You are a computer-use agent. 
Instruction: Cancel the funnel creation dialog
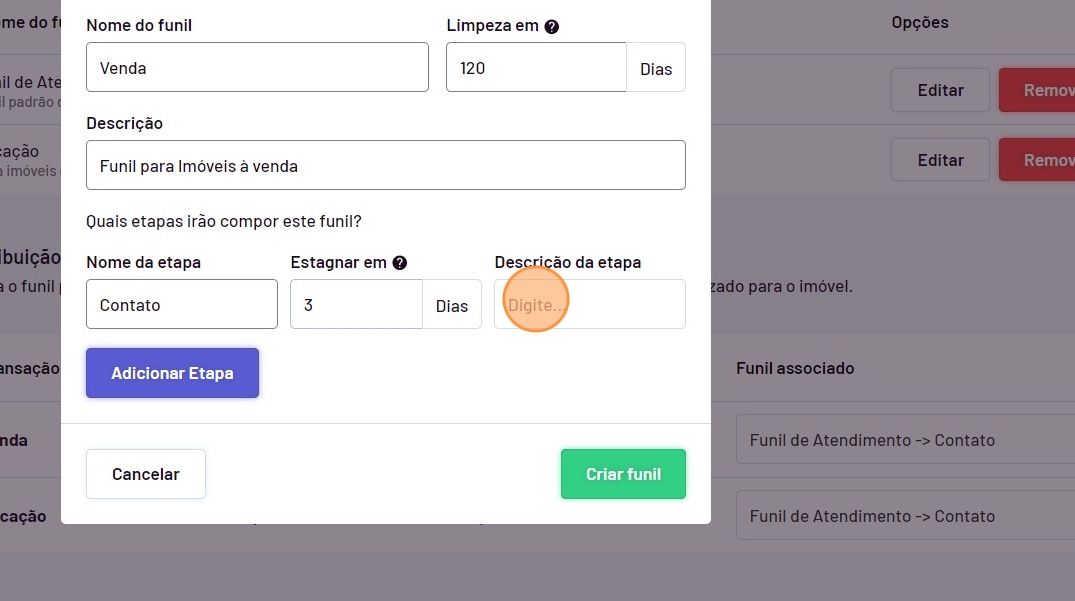coord(146,474)
